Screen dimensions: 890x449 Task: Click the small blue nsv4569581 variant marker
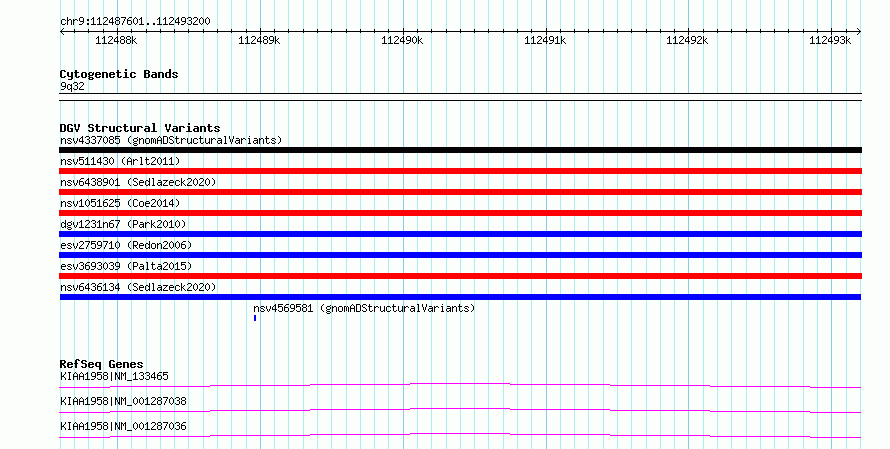tap(255, 318)
